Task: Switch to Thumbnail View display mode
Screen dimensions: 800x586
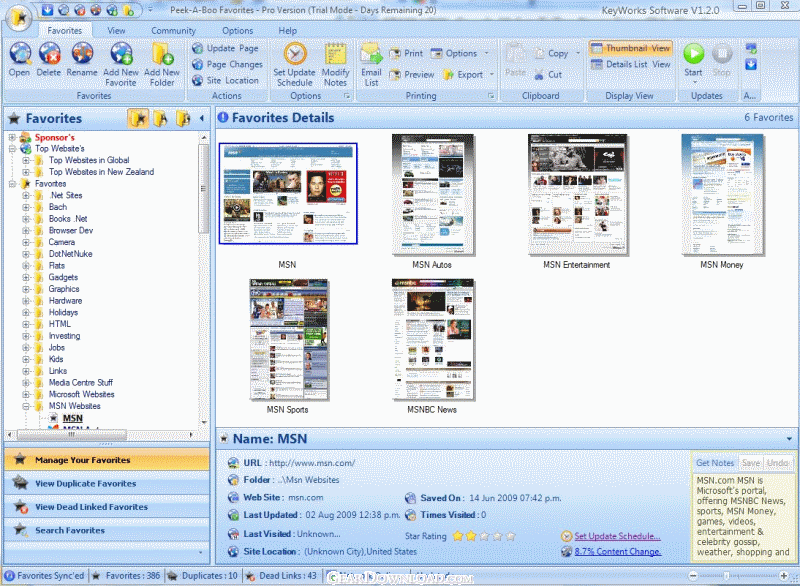Action: (x=630, y=48)
